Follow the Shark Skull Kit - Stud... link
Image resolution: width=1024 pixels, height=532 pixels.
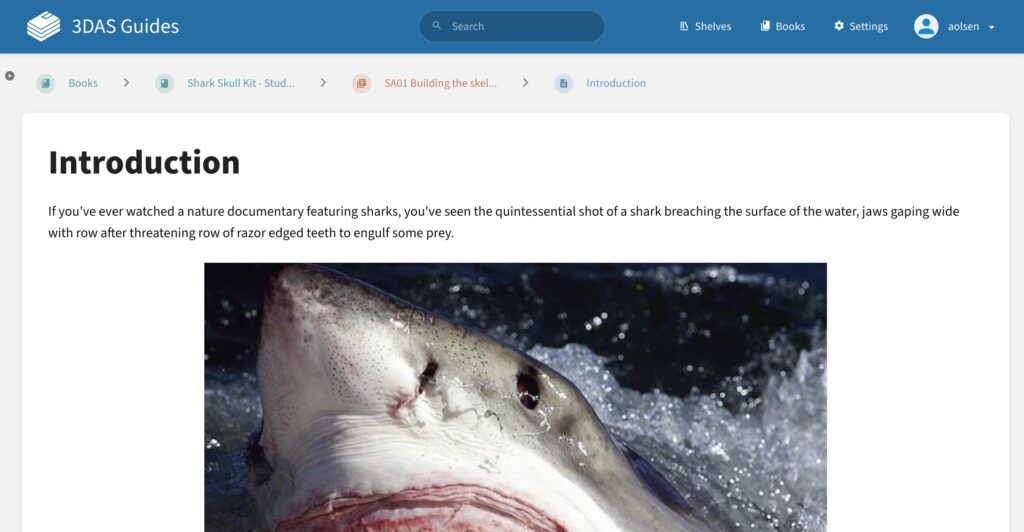click(240, 83)
